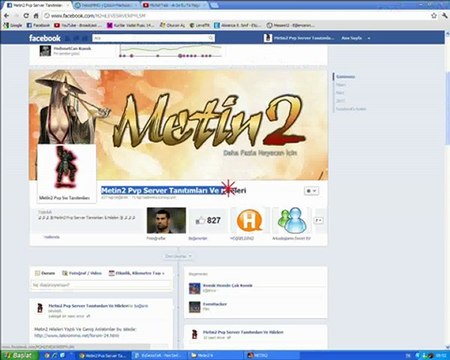The height and width of the screenshot is (360, 450).
Task: Open the Facebook bookmark in the bookmarks bar
Action: pyautogui.click(x=38, y=25)
